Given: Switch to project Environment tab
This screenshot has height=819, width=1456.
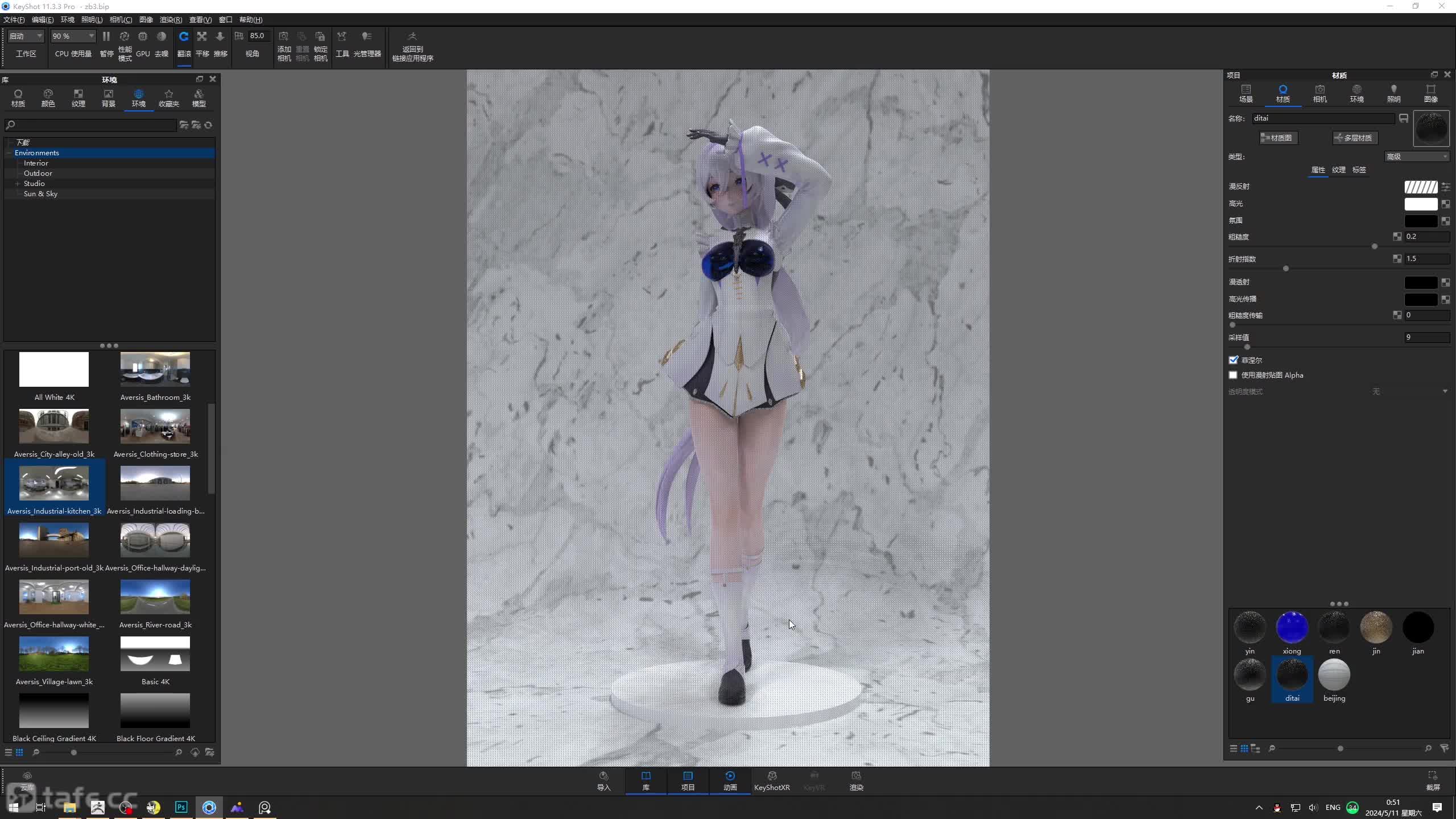Looking at the screenshot, I should pyautogui.click(x=1356, y=94).
